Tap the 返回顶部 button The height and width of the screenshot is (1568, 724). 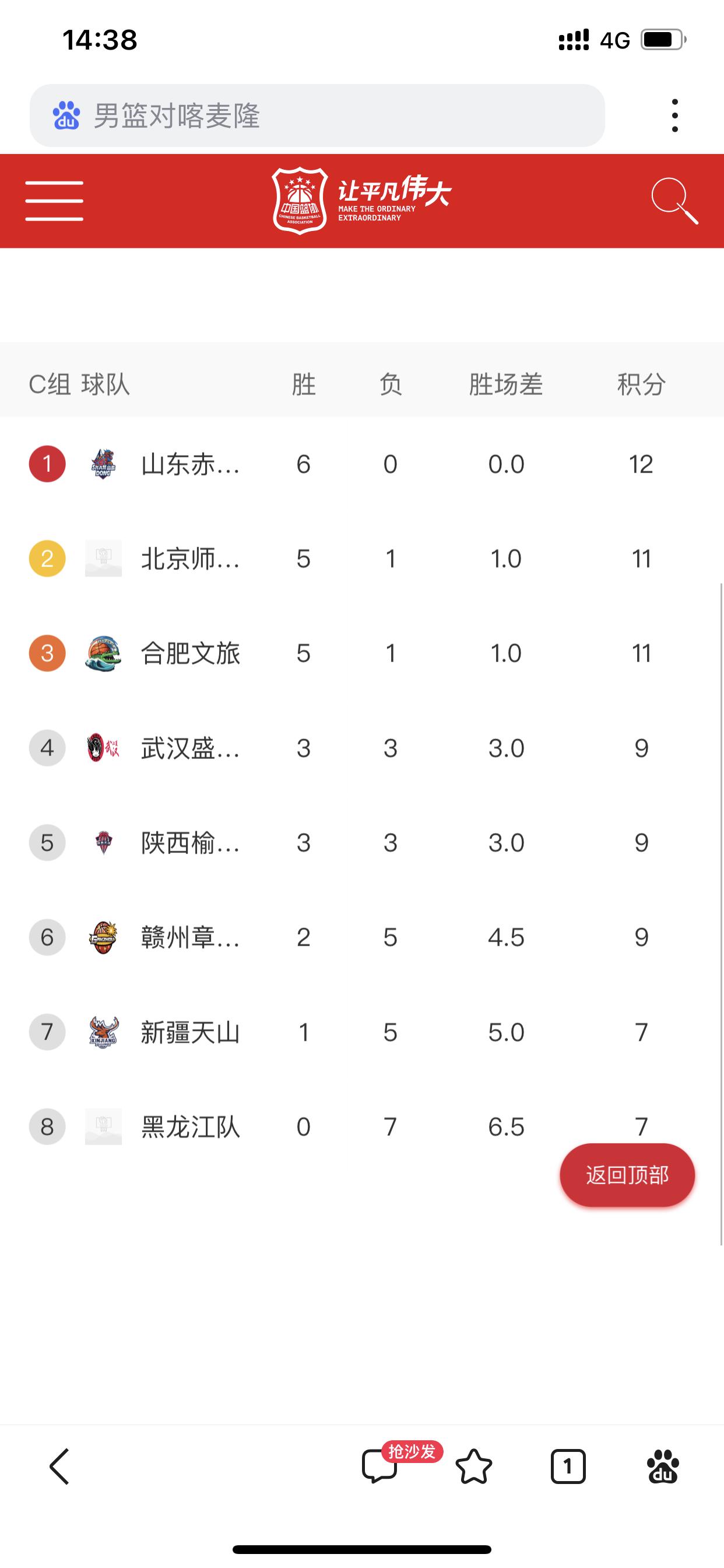pos(627,1175)
